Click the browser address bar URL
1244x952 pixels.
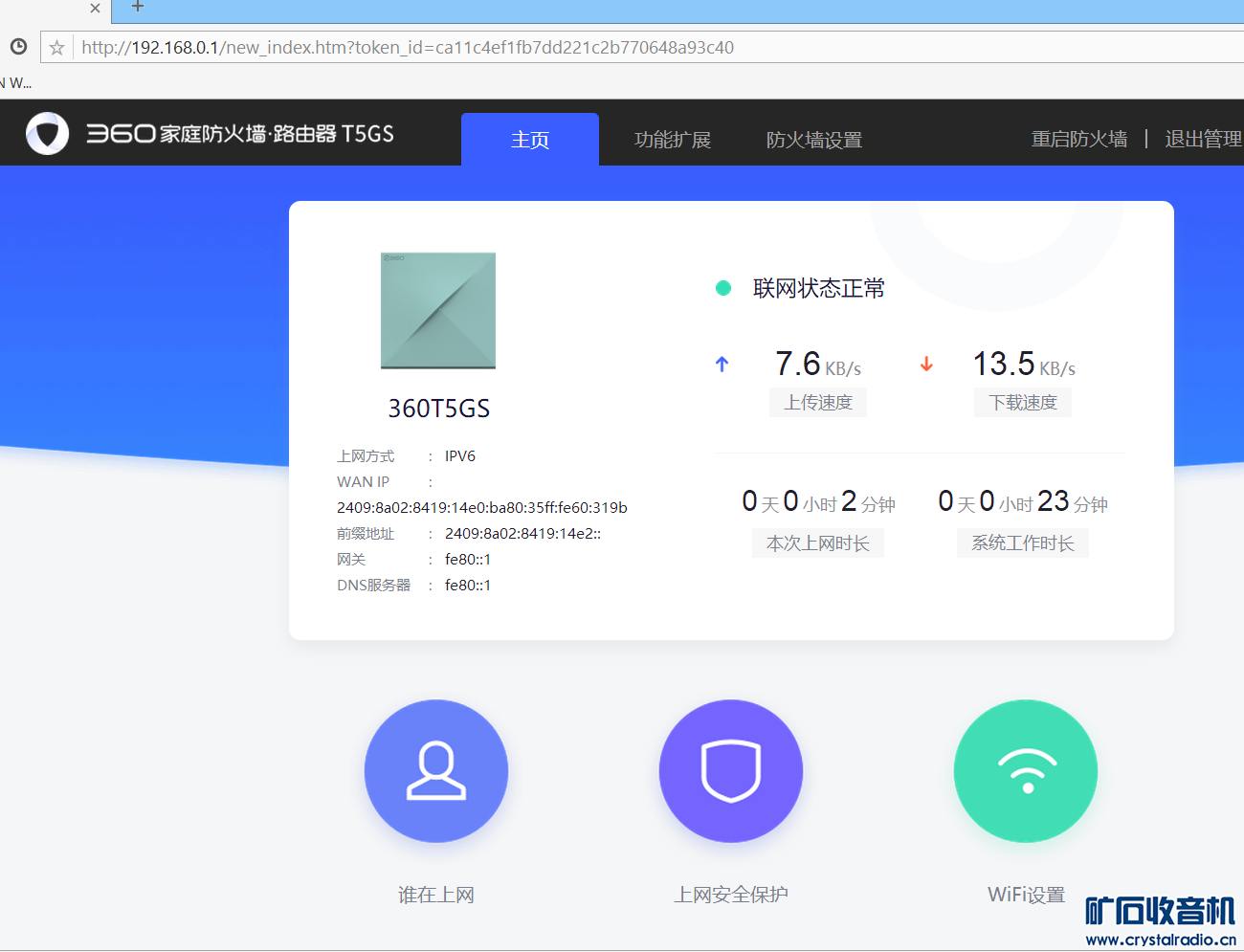tap(408, 48)
